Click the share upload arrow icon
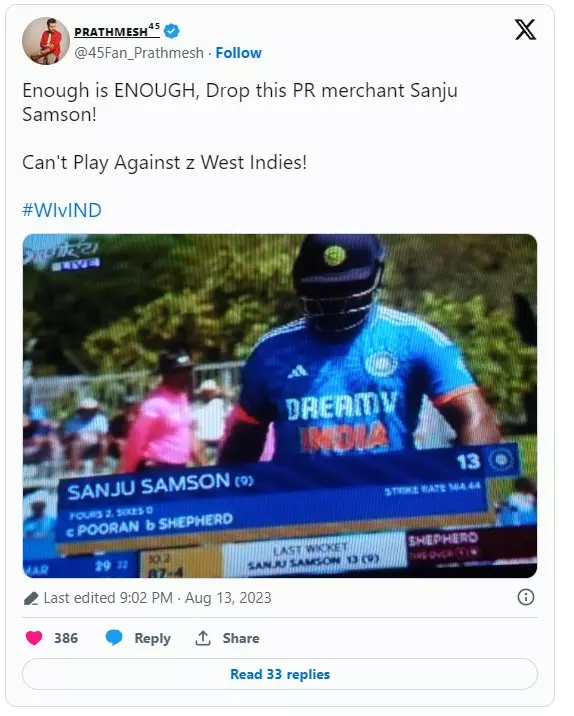 (203, 637)
